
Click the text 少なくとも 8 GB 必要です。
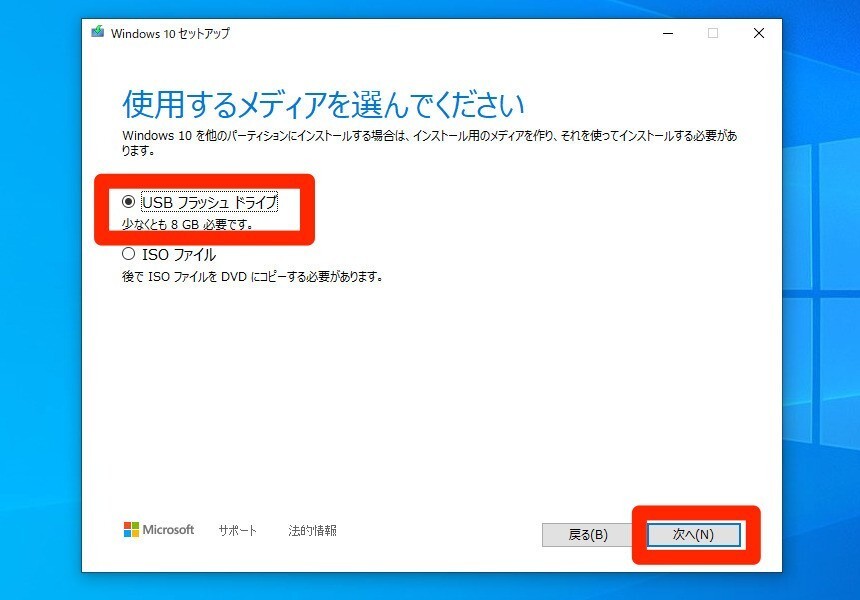tap(188, 224)
